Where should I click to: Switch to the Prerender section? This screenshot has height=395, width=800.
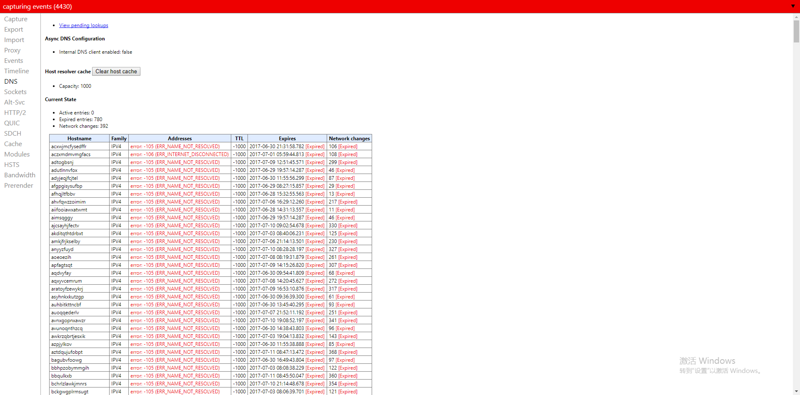(18, 185)
